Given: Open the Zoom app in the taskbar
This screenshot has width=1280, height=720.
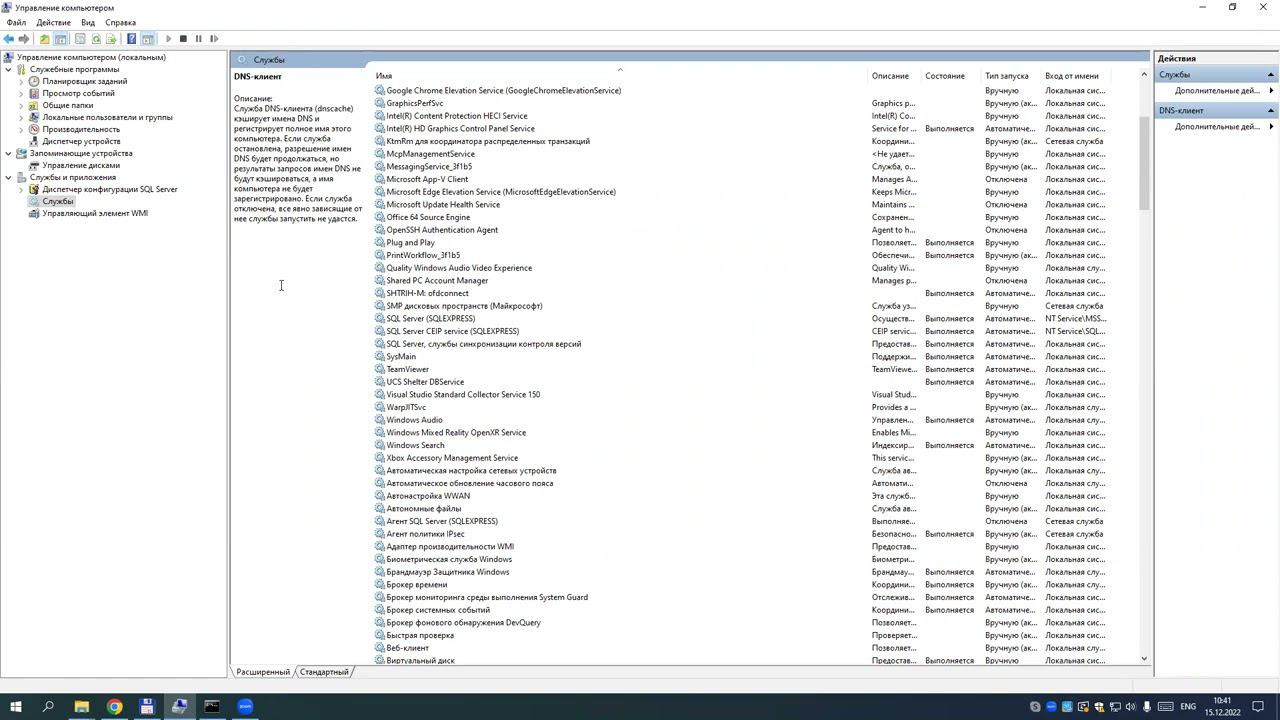Looking at the screenshot, I should coord(245,707).
